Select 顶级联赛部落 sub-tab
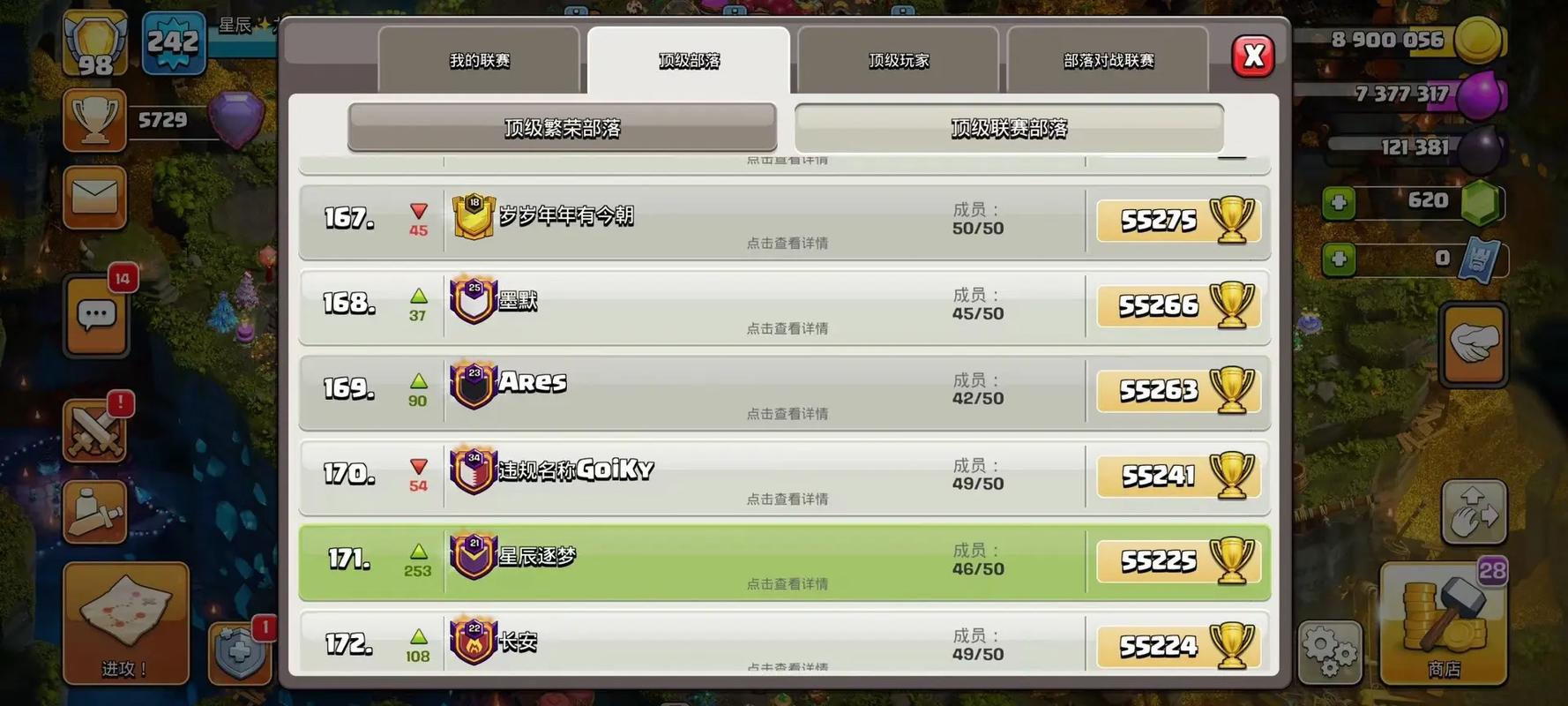The height and width of the screenshot is (706, 1568). (x=1009, y=128)
